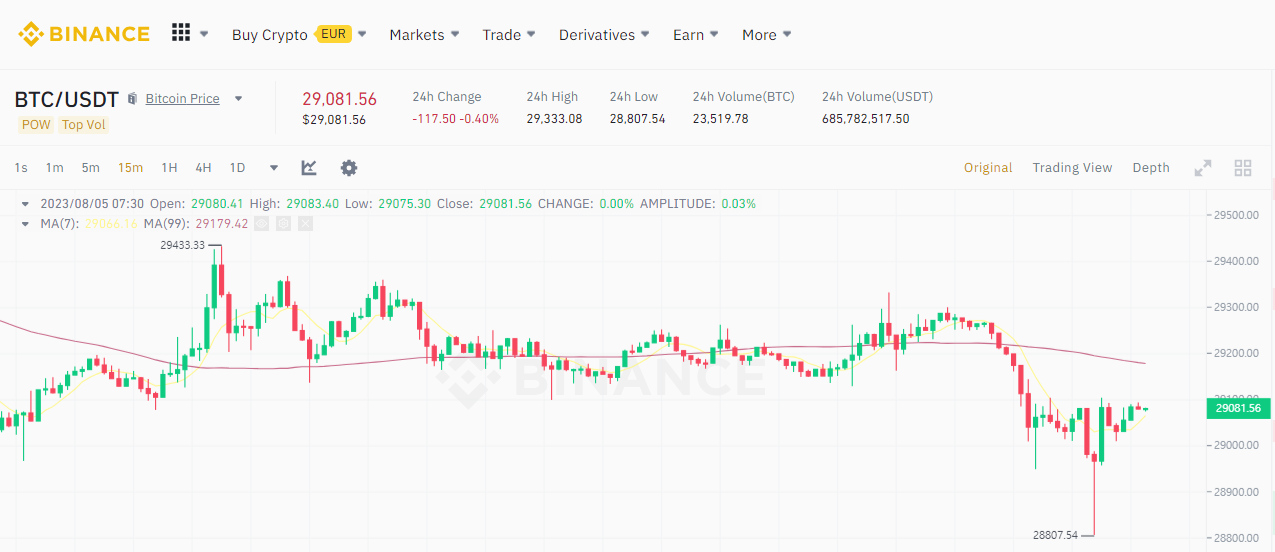1275x552 pixels.
Task: Click the 24h Low value 28,807.54
Action: 637,119
